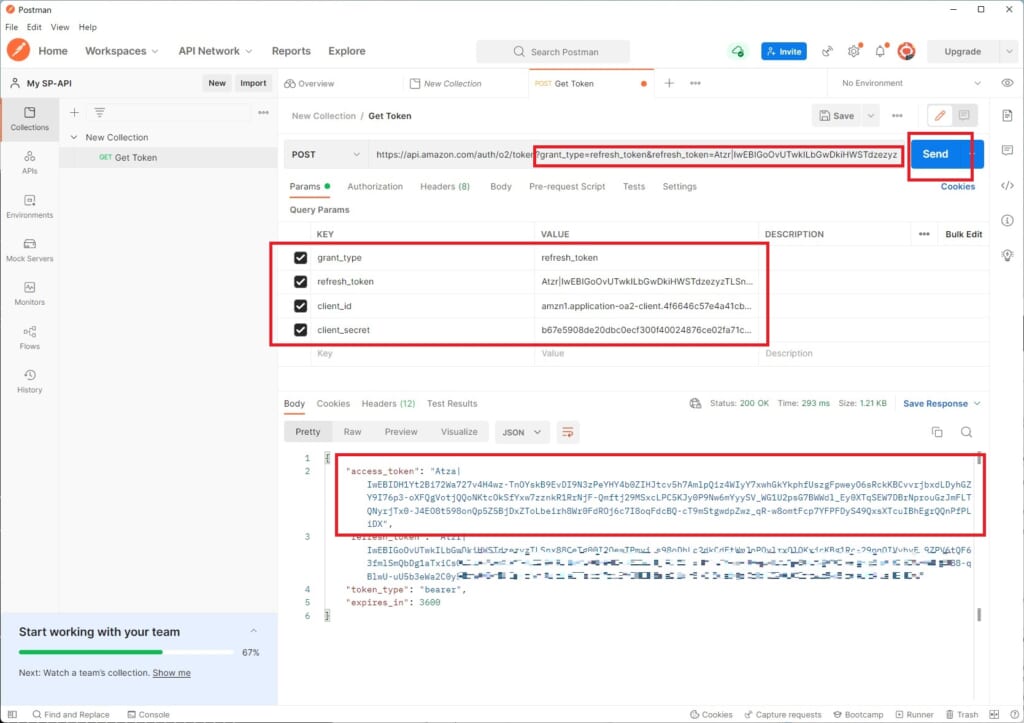Switch to the Pre-request Script tab
This screenshot has height=723, width=1024.
(x=567, y=186)
